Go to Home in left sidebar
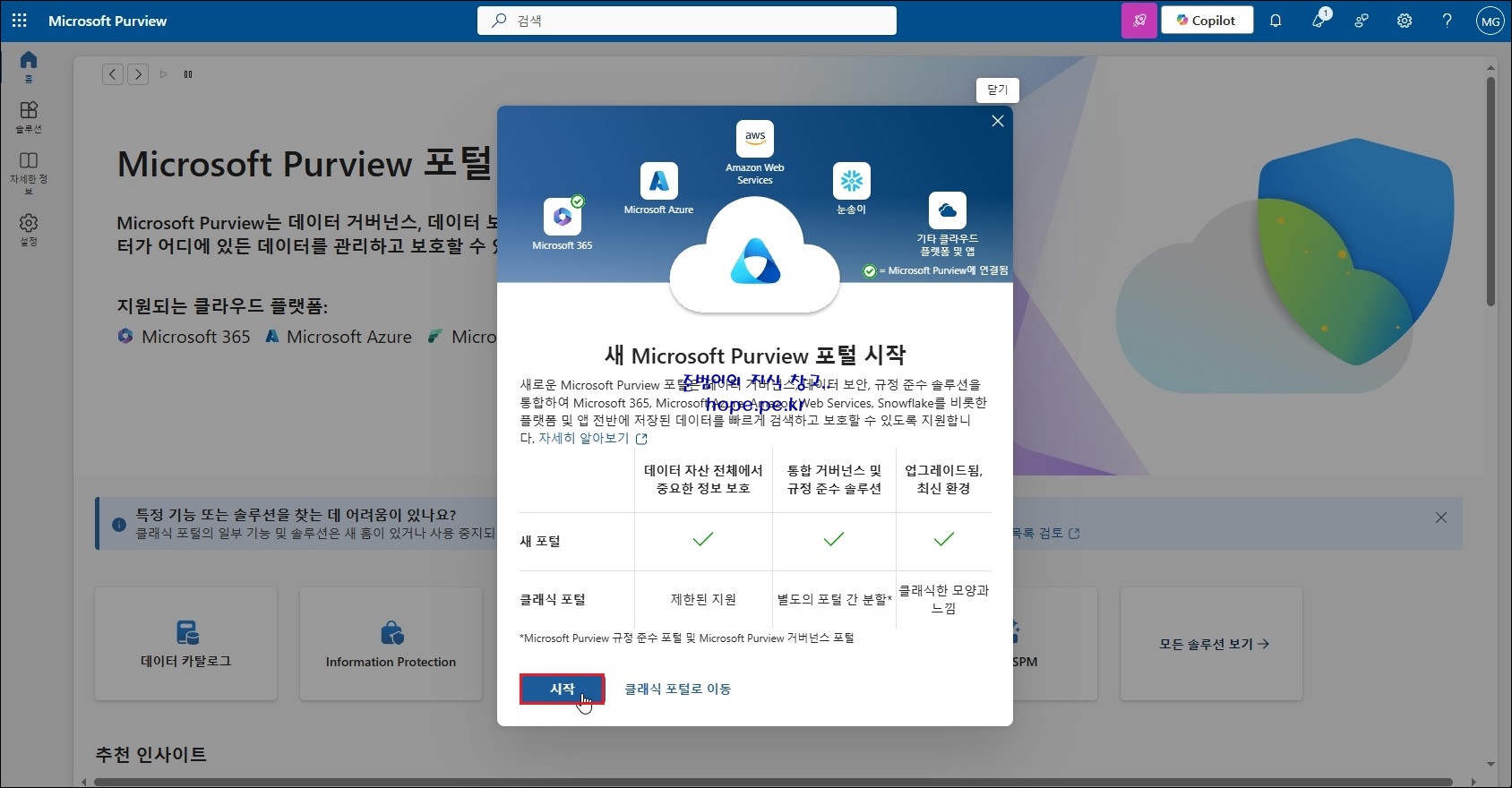1512x788 pixels. [x=29, y=66]
